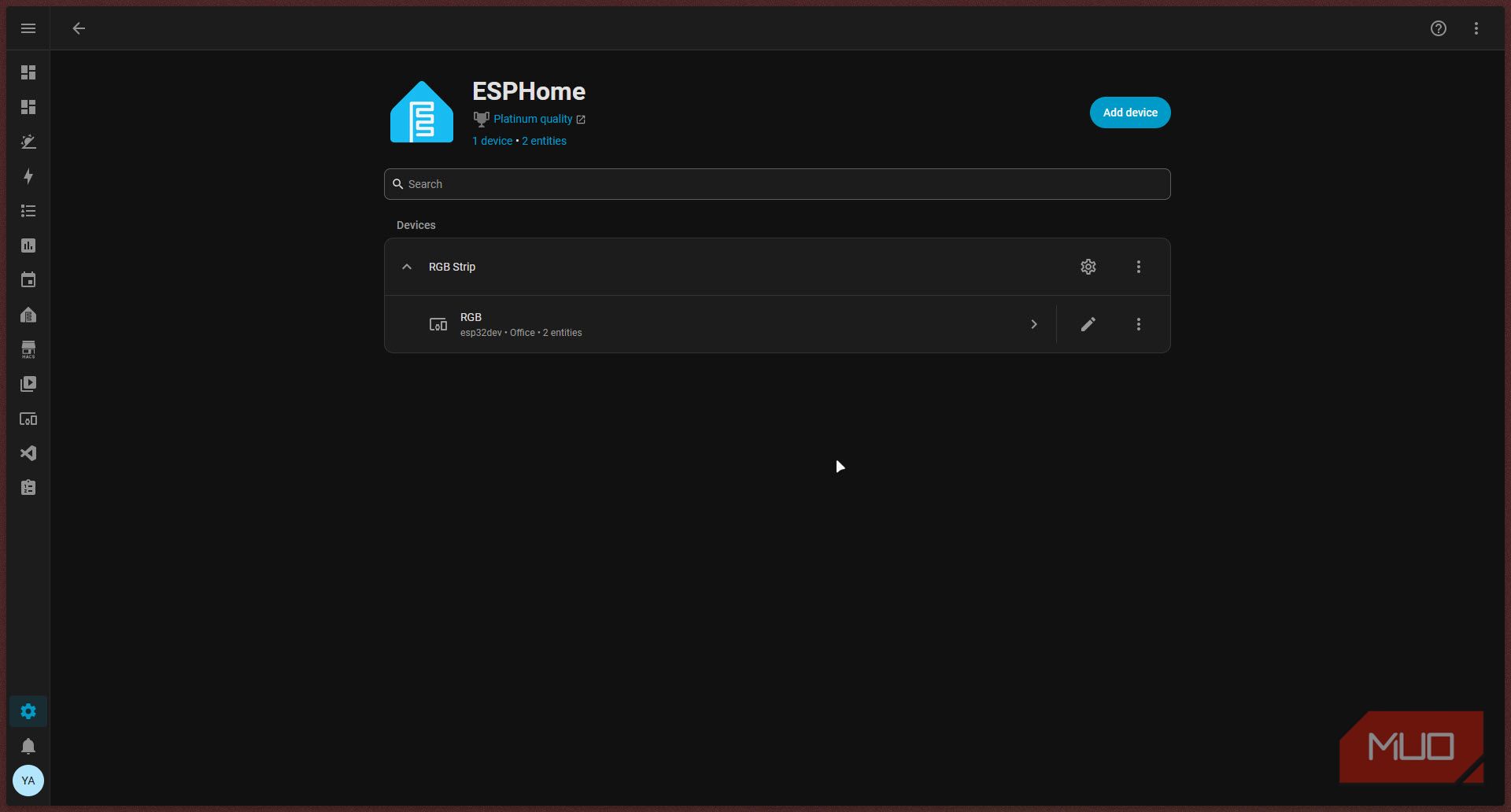Open the Calendar sidebar icon
Image resolution: width=1511 pixels, height=812 pixels.
28,280
